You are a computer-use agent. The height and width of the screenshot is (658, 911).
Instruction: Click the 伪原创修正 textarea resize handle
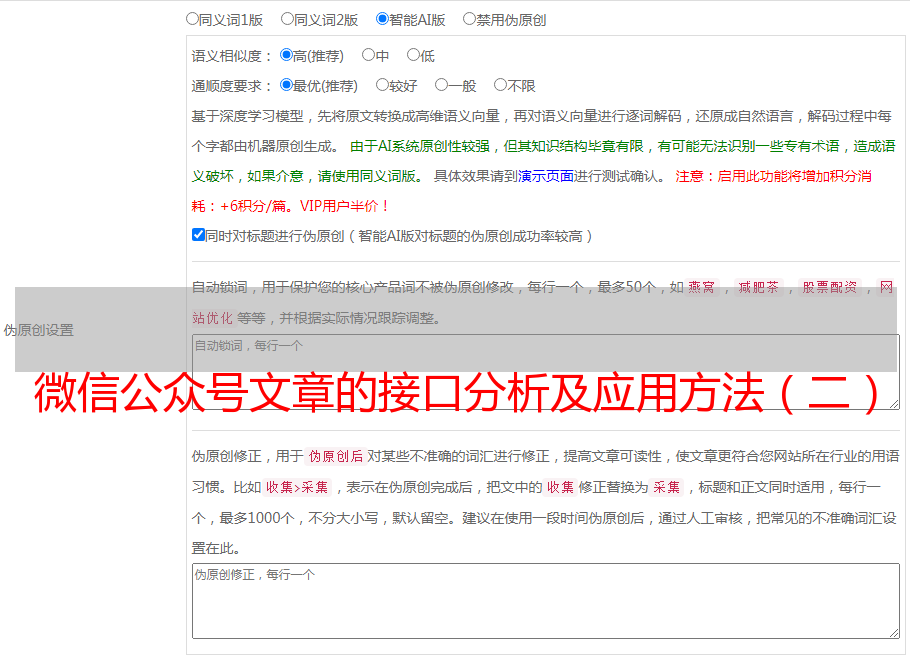pos(894,632)
